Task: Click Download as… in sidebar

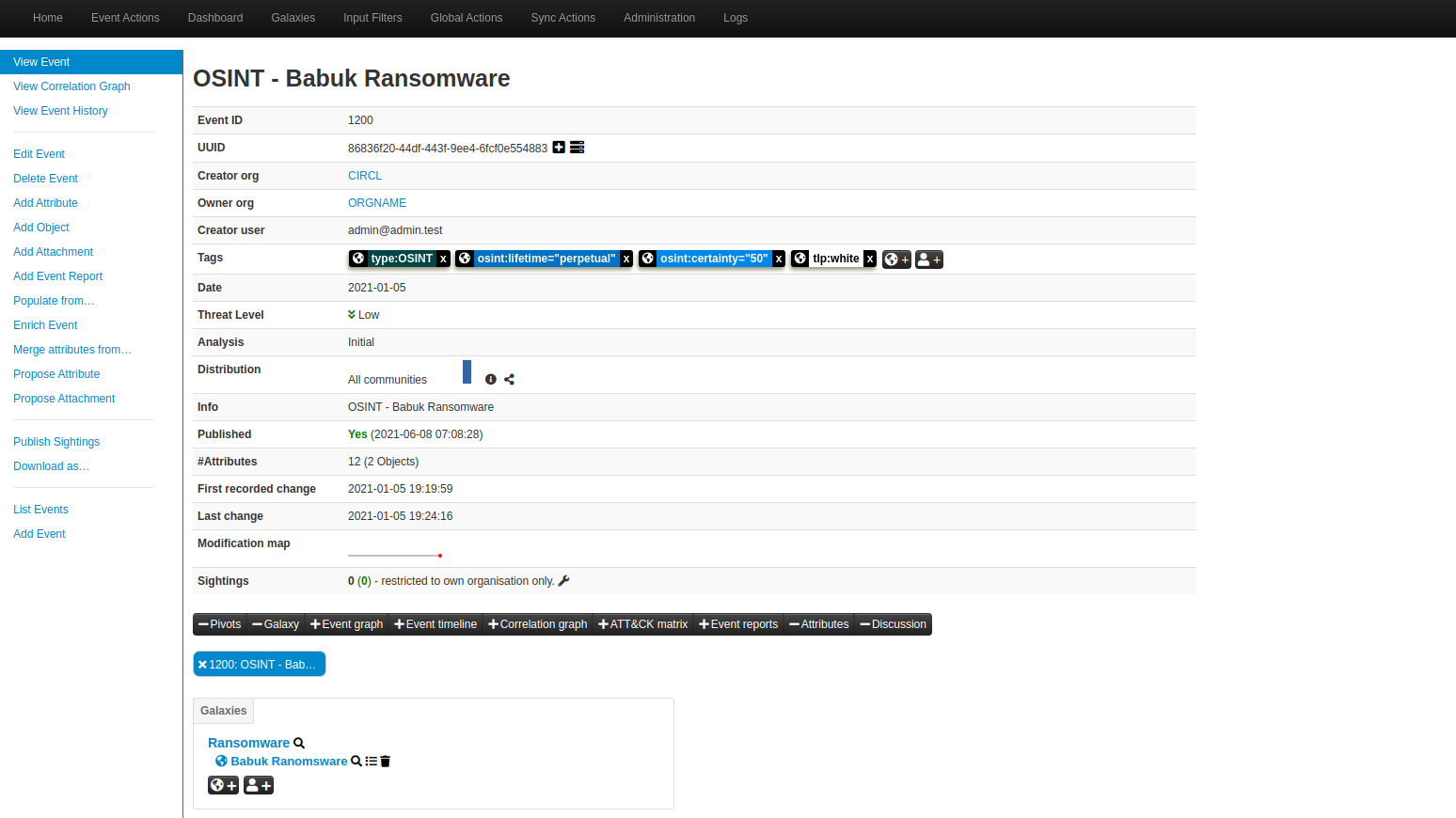Action: (51, 466)
